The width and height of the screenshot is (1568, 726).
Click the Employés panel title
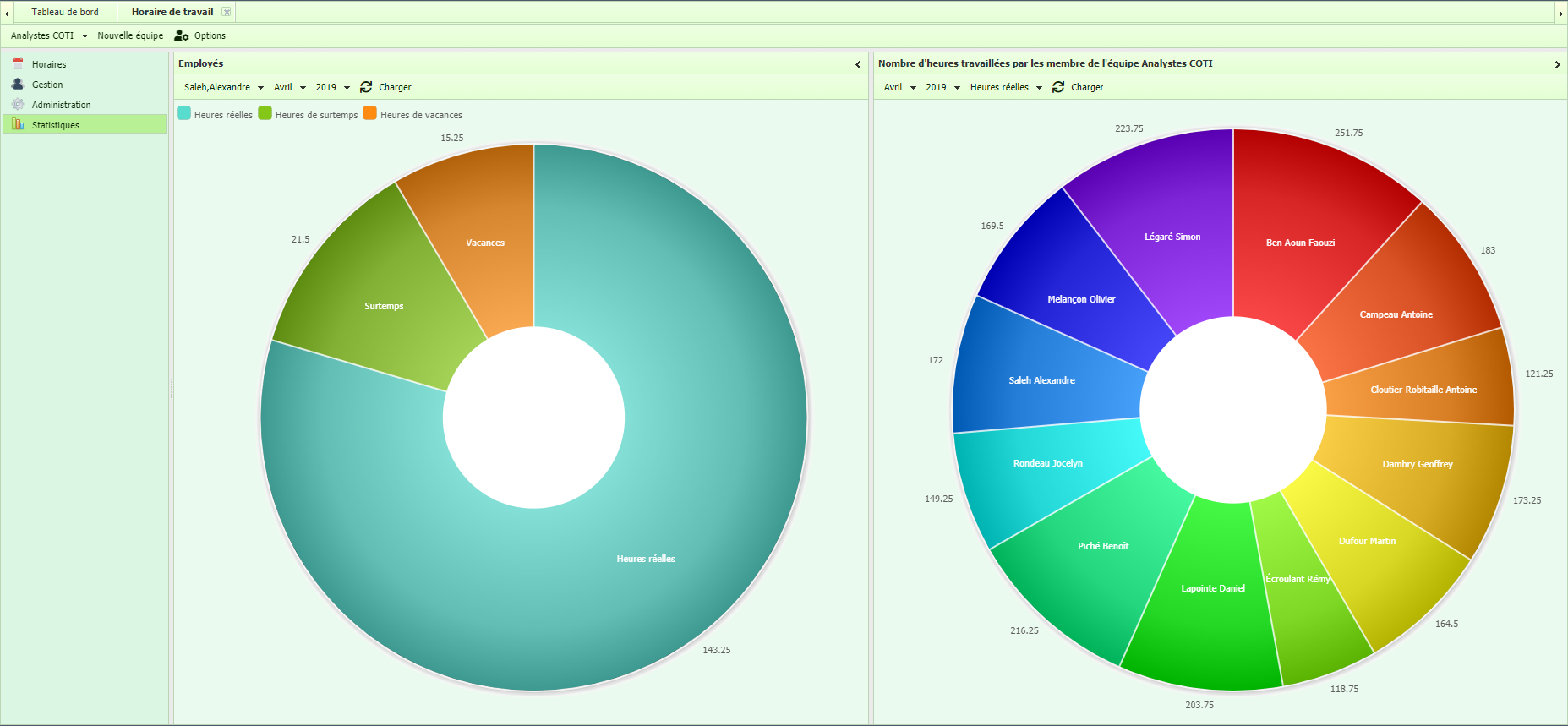click(201, 63)
